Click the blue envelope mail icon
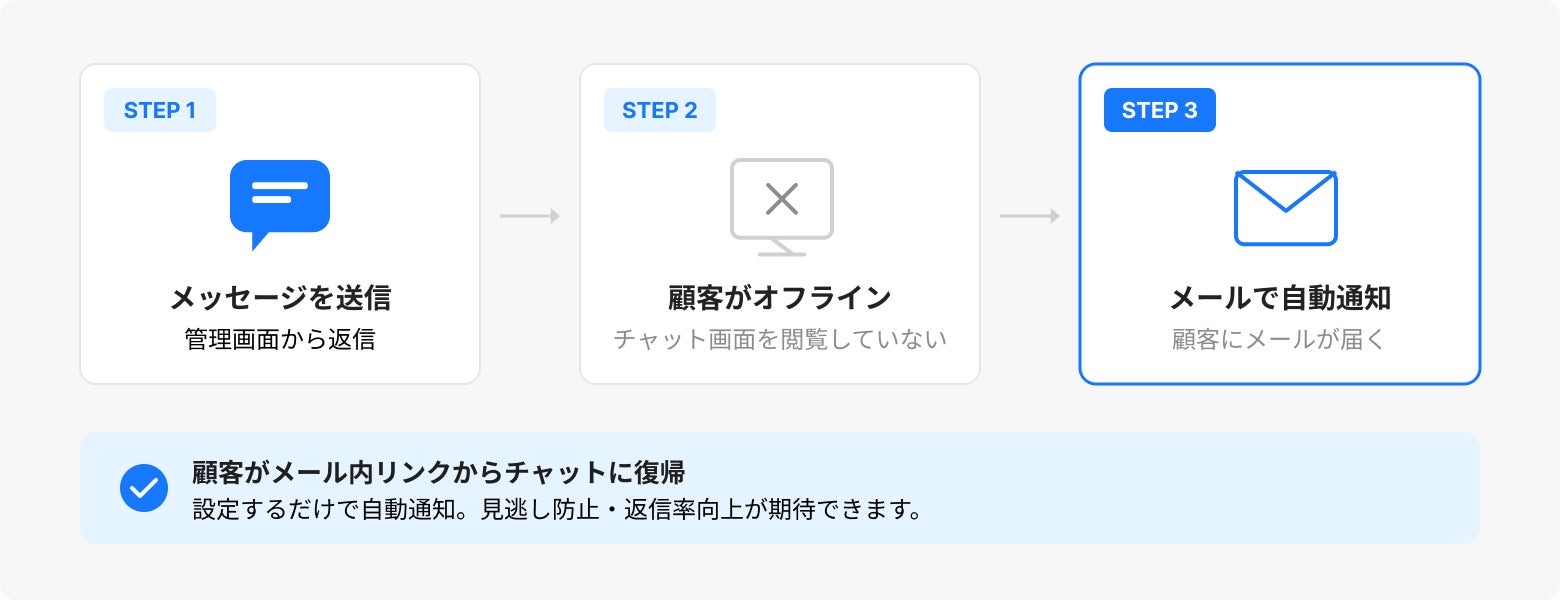 pos(1285,208)
